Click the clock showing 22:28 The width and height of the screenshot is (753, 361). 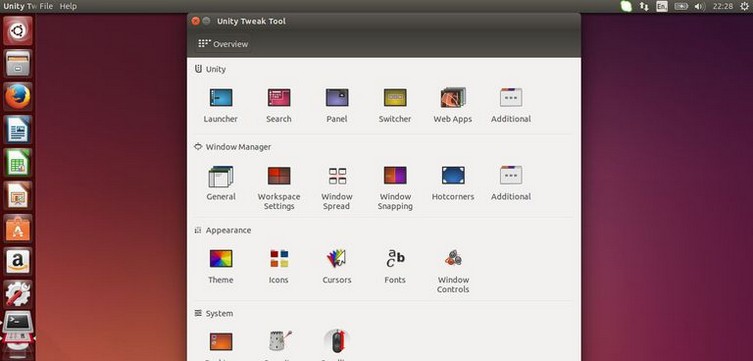pyautogui.click(x=723, y=6)
